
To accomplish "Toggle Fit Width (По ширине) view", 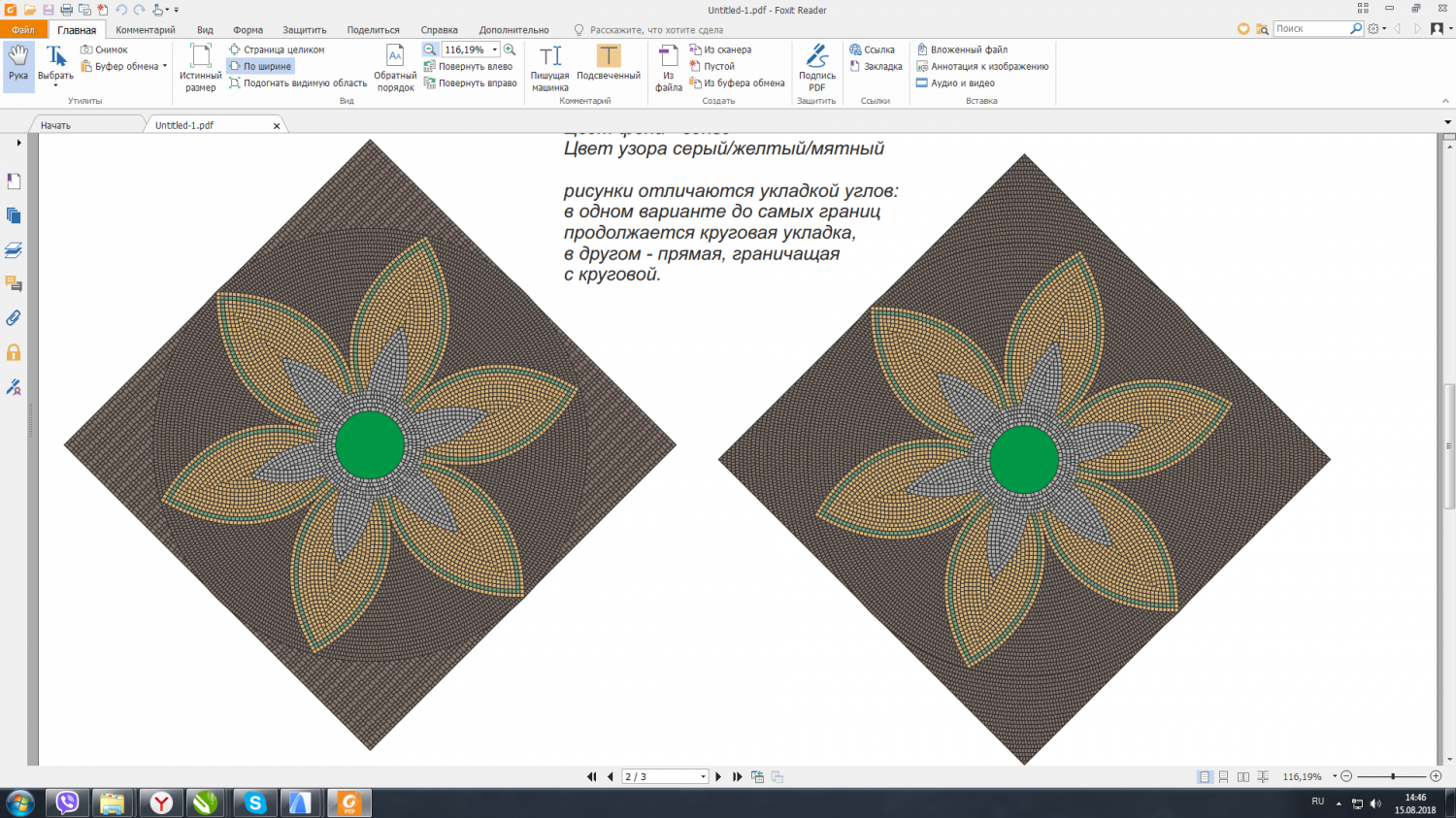I will tap(260, 66).
